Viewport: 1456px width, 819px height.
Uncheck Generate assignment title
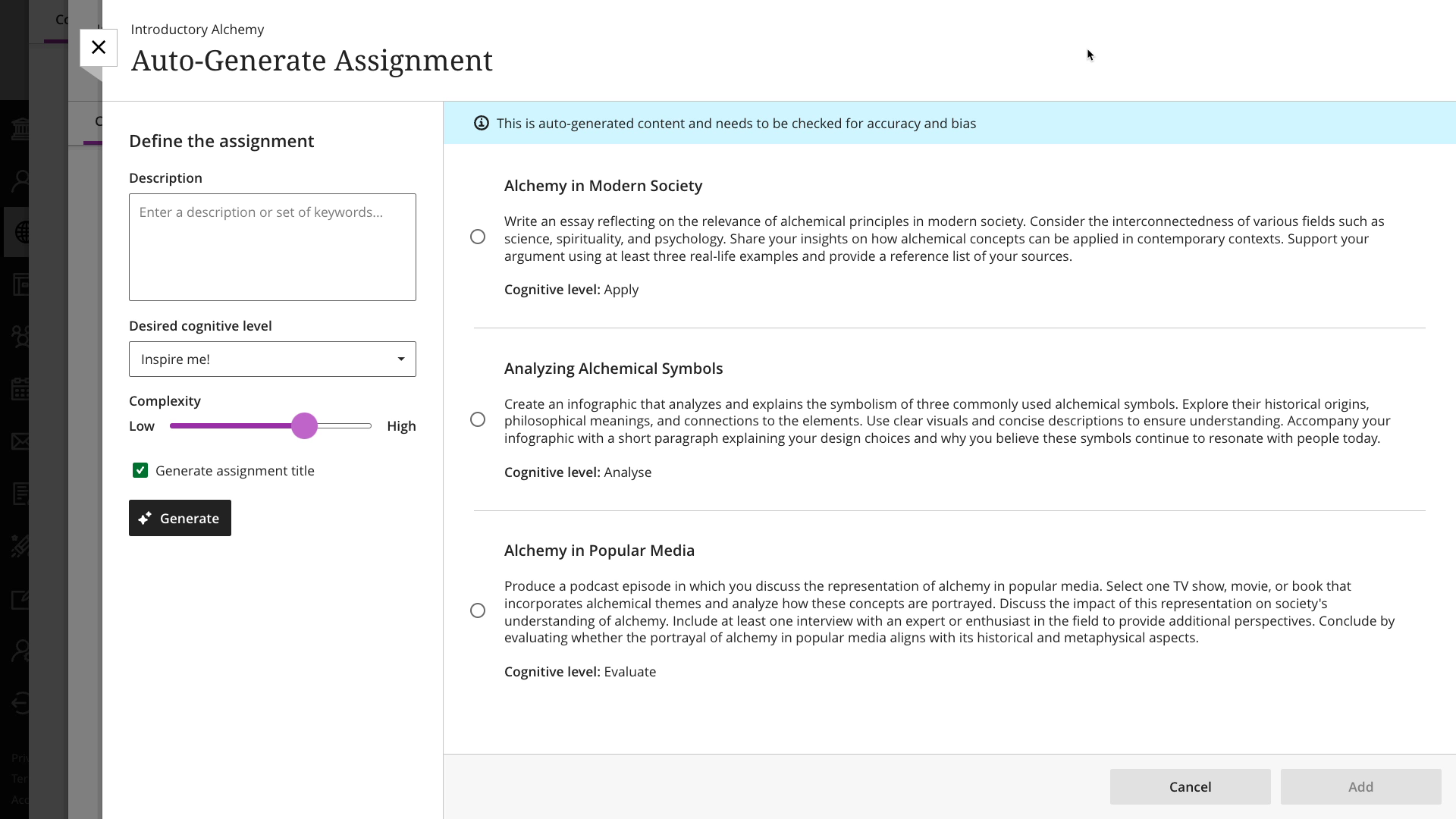(x=140, y=470)
